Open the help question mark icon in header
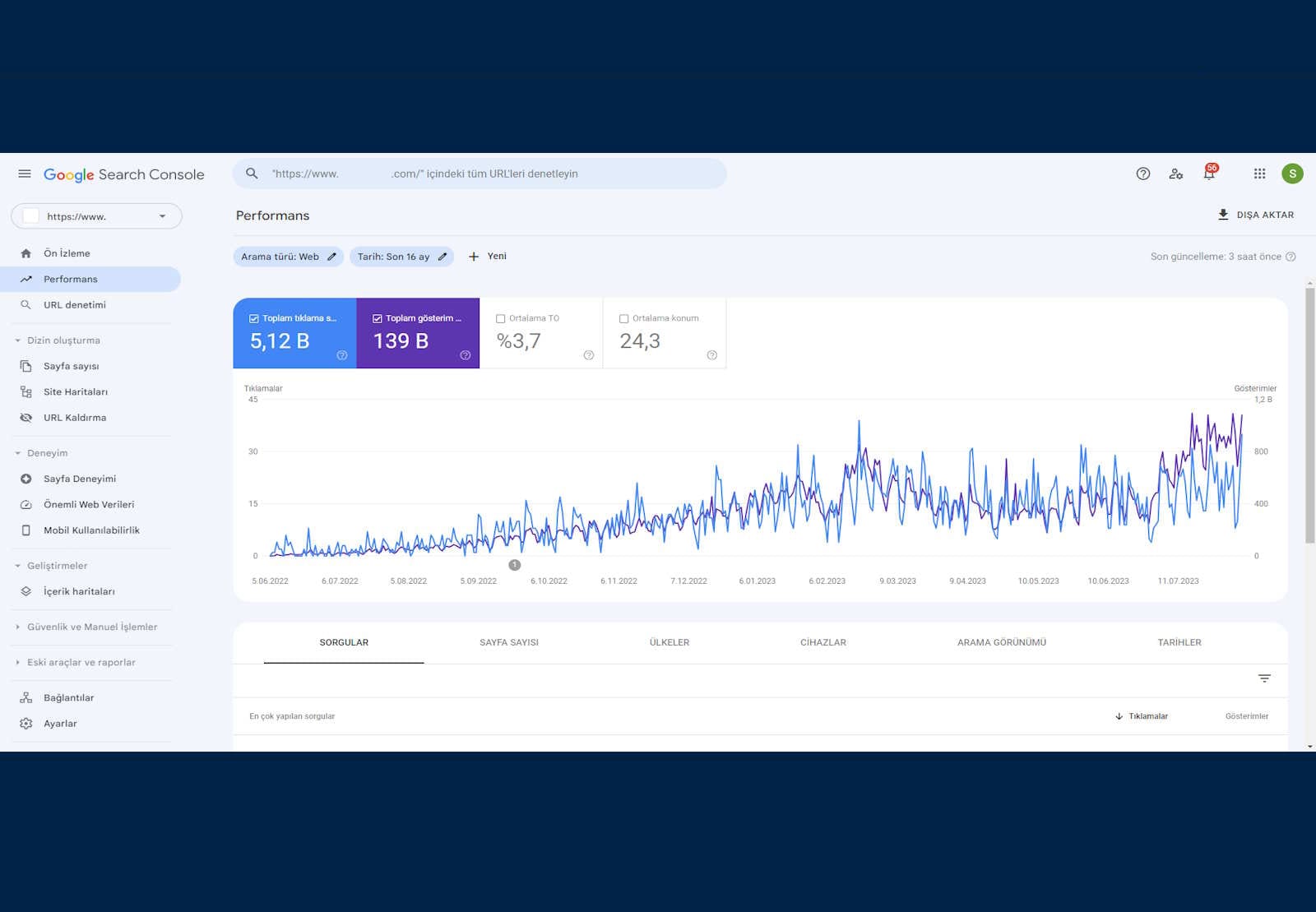This screenshot has height=912, width=1316. [1142, 174]
